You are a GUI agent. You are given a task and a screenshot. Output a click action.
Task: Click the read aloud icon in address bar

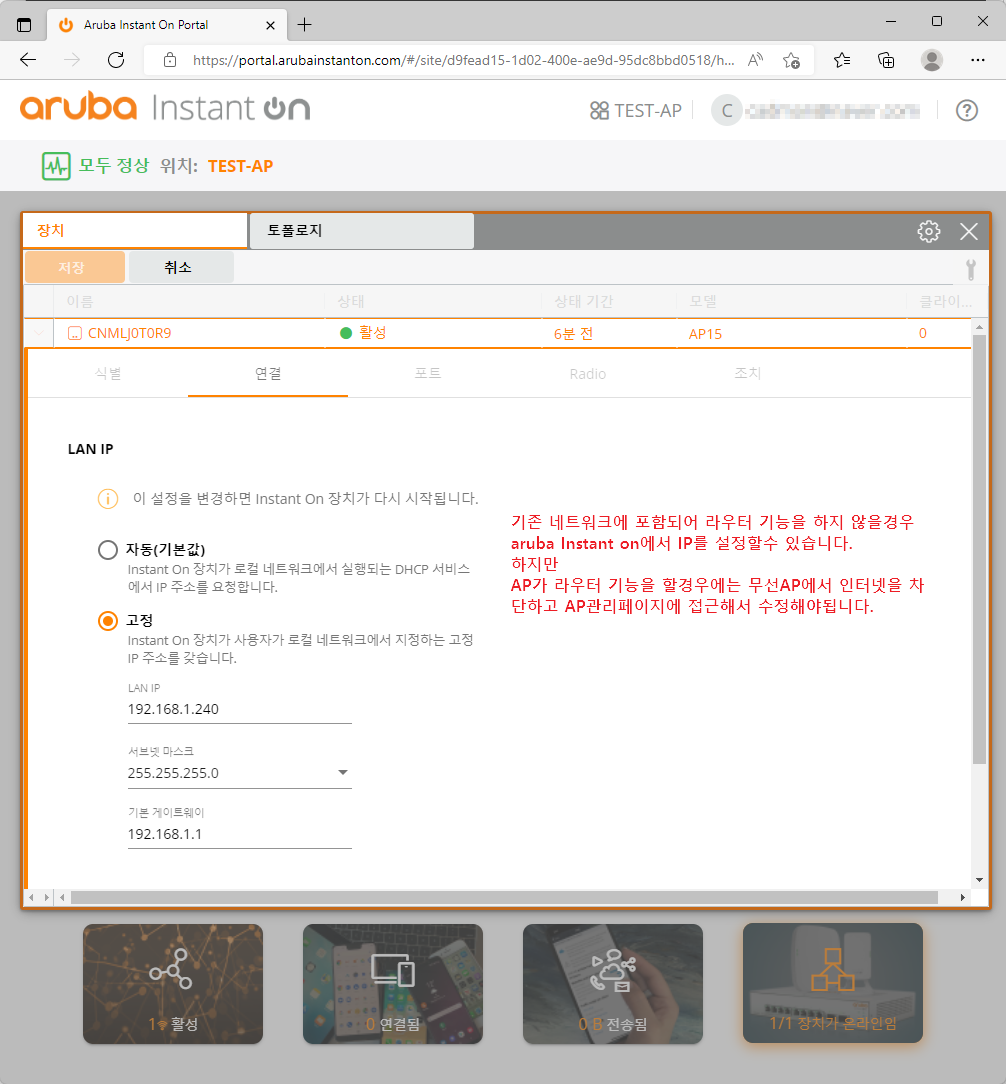(755, 60)
